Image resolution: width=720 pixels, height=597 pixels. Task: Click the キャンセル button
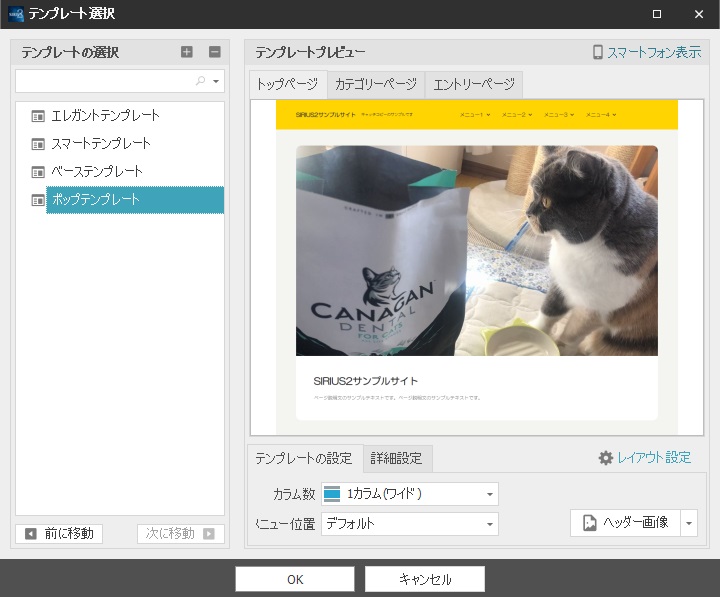pos(425,580)
